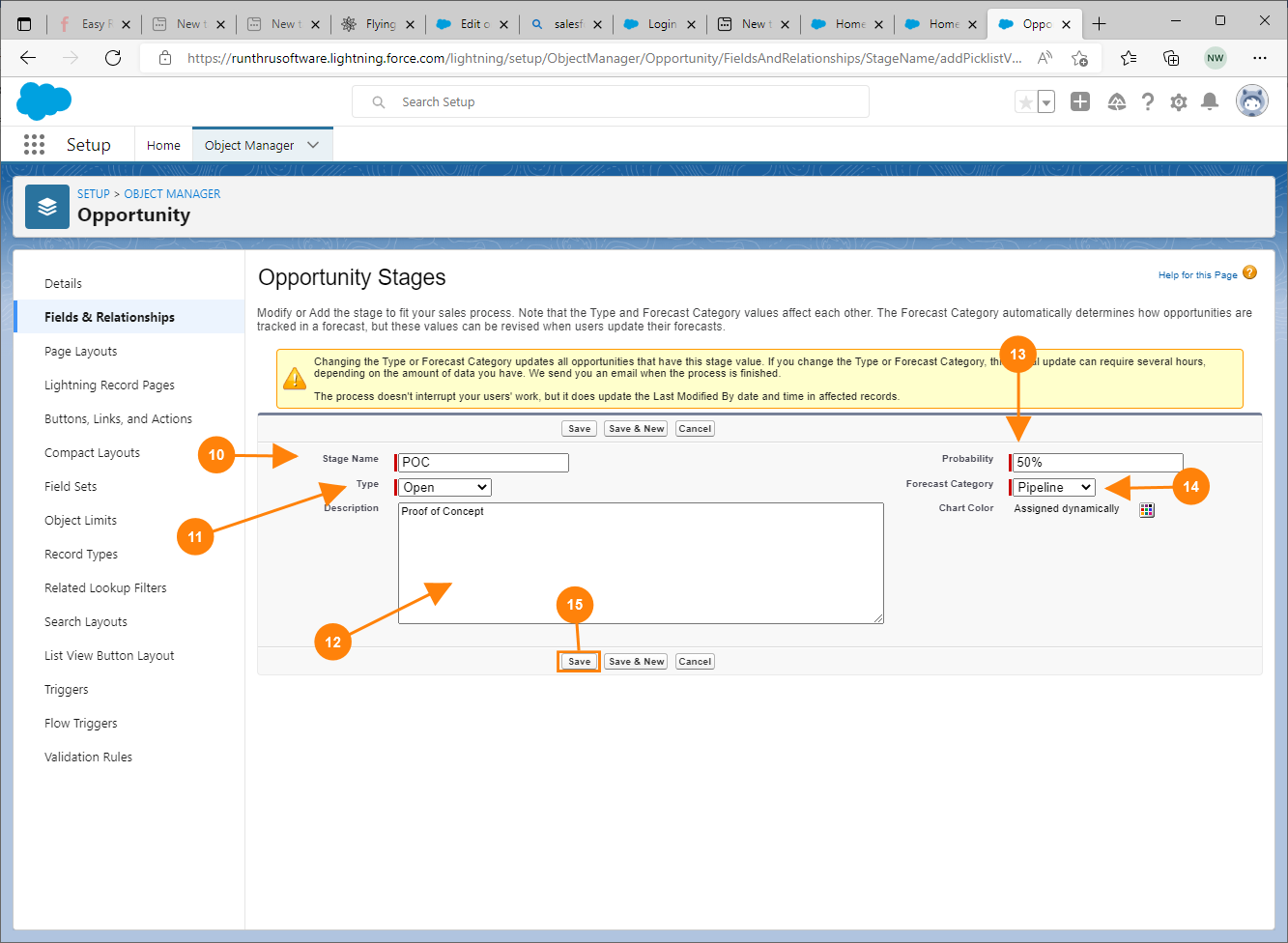The height and width of the screenshot is (943, 1288).
Task: Click the highlighted bottom Save button
Action: point(579,662)
